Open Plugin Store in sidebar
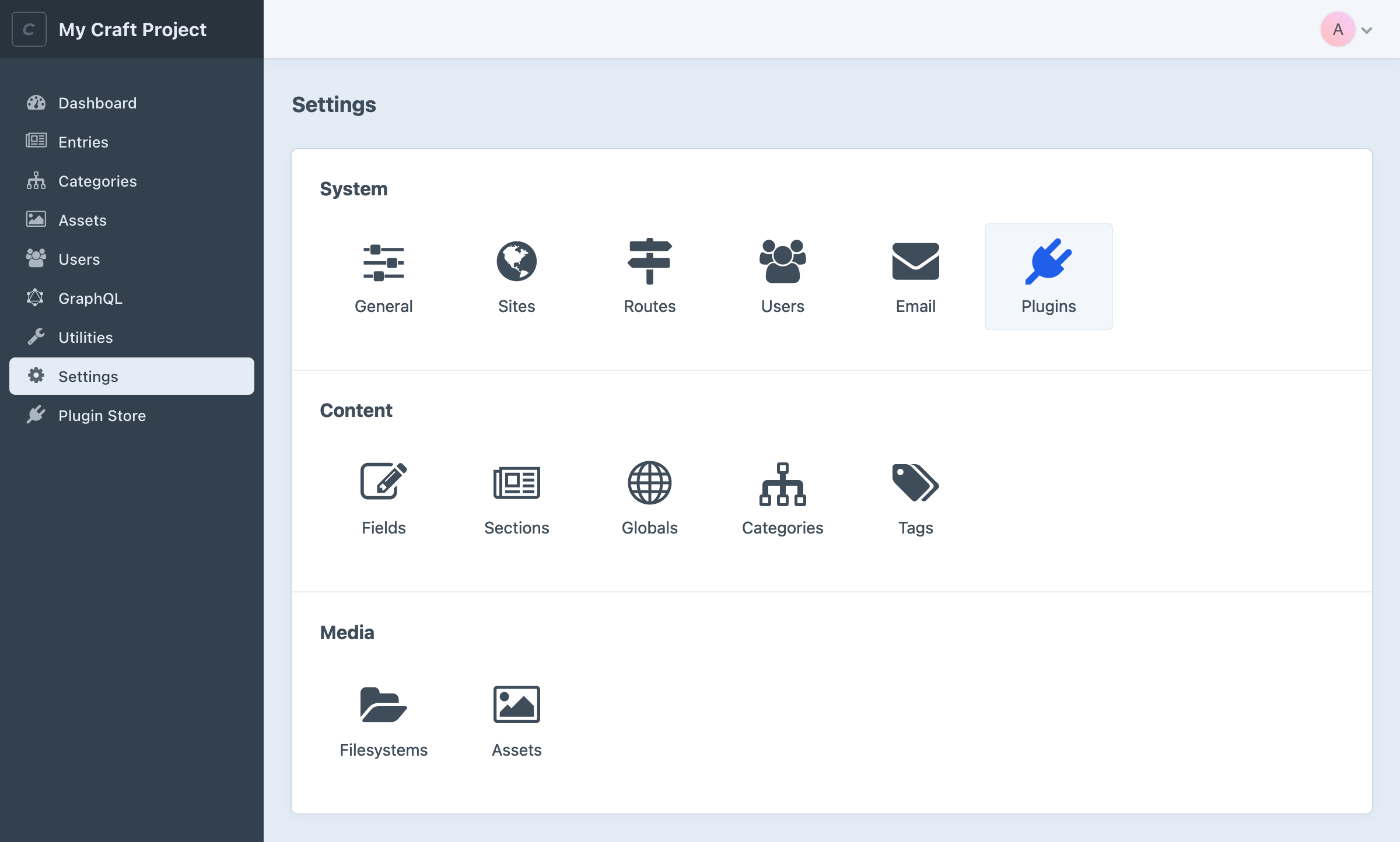1400x842 pixels. coord(132,415)
